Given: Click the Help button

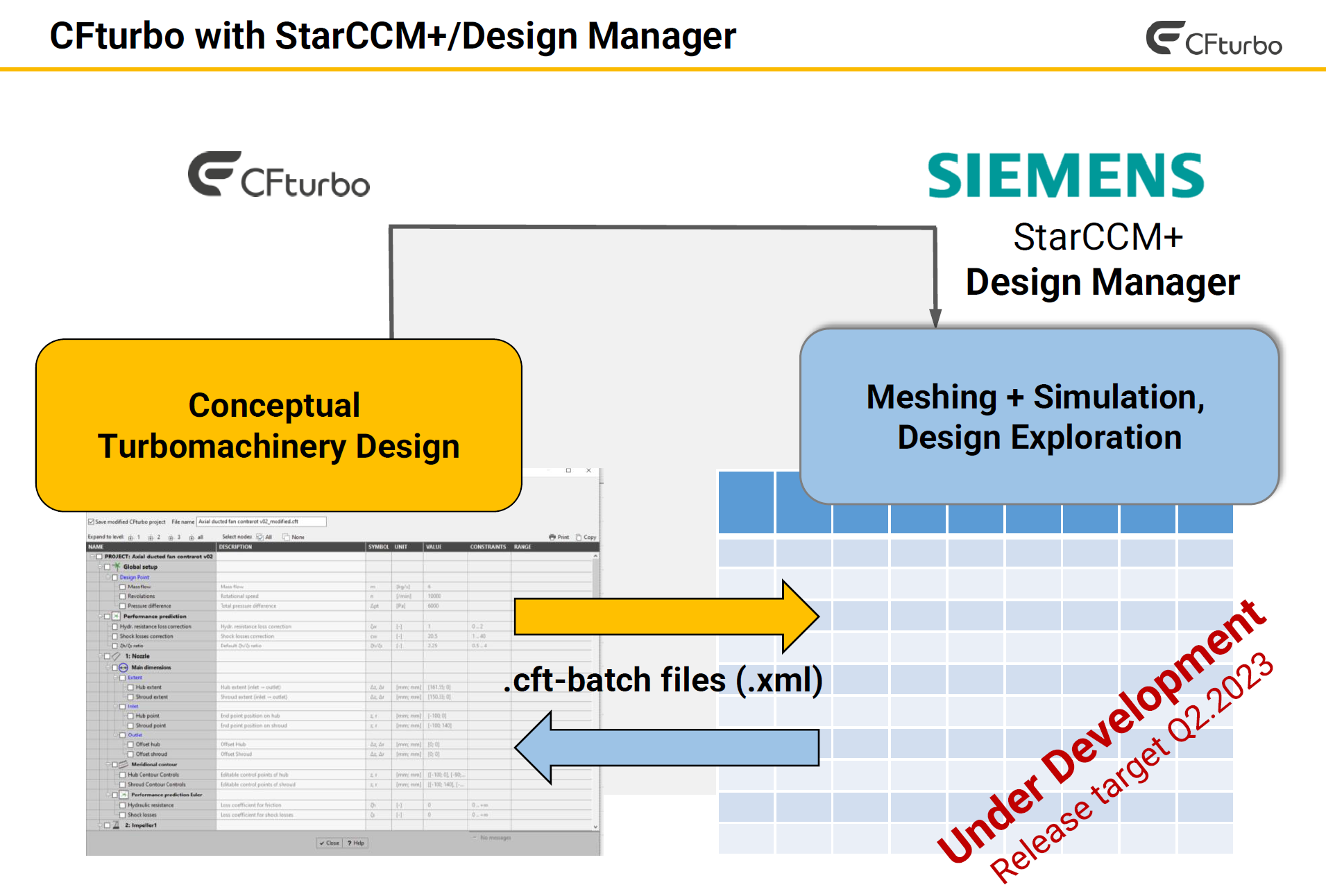Looking at the screenshot, I should [356, 843].
